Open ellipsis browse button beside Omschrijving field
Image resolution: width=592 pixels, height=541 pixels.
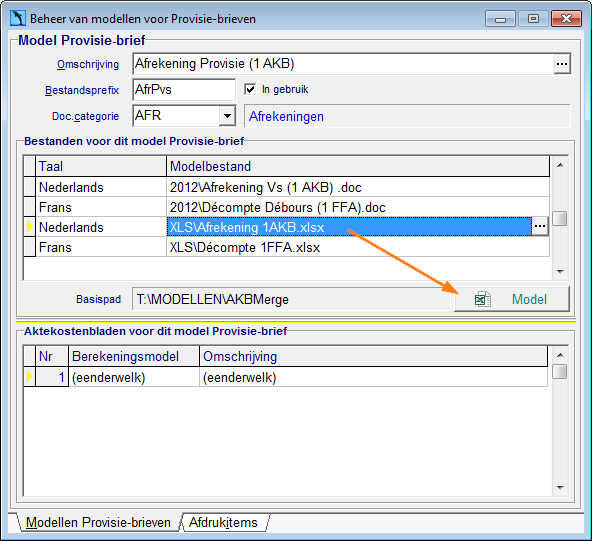click(562, 64)
